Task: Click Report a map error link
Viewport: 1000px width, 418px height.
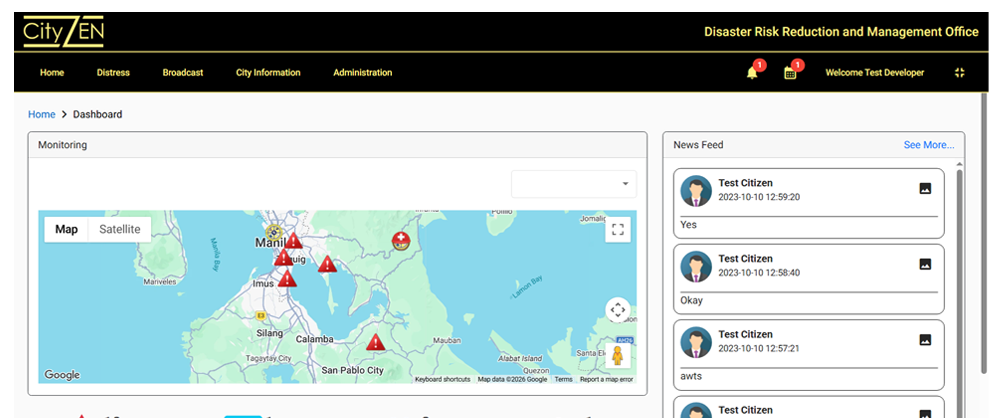Action: 607,379
